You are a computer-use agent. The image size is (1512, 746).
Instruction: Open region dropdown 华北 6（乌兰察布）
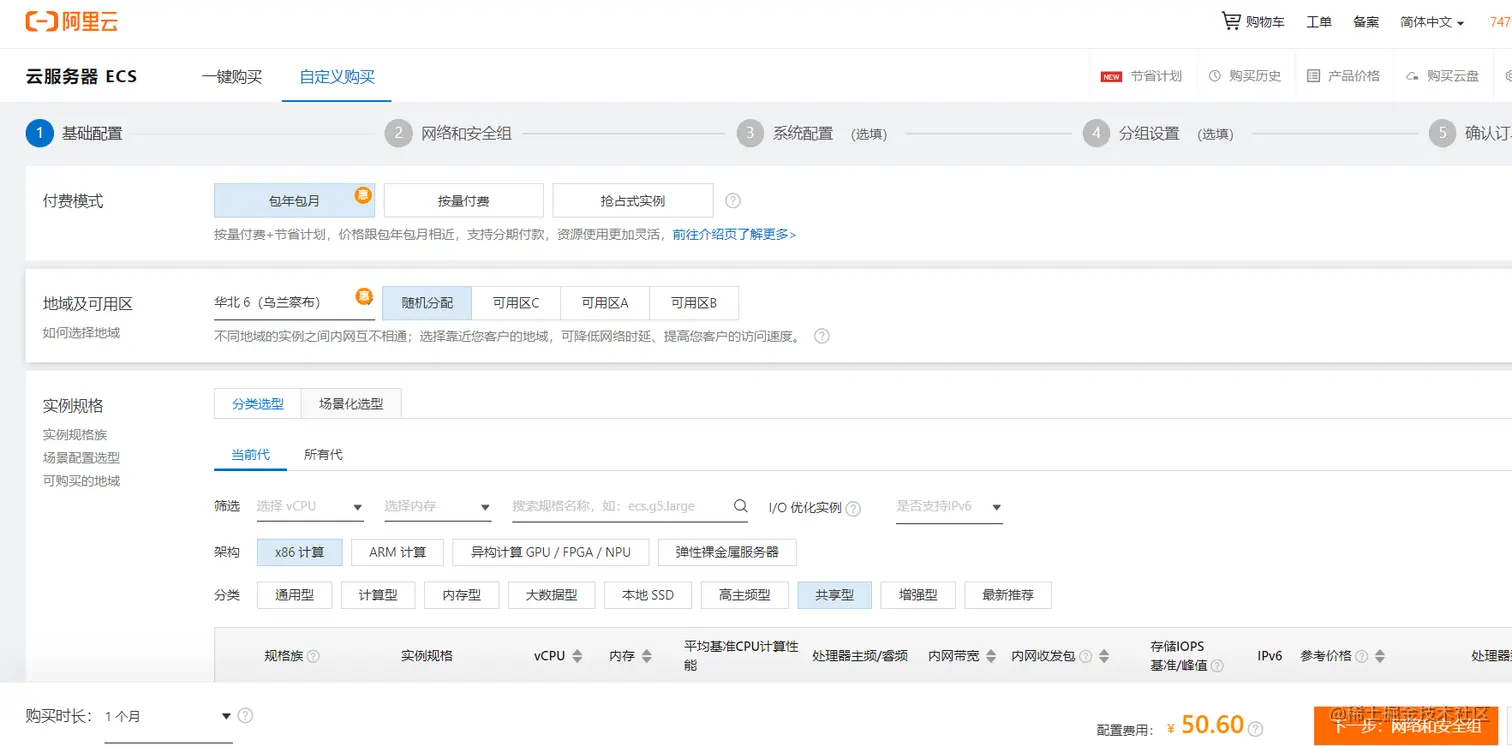294,302
